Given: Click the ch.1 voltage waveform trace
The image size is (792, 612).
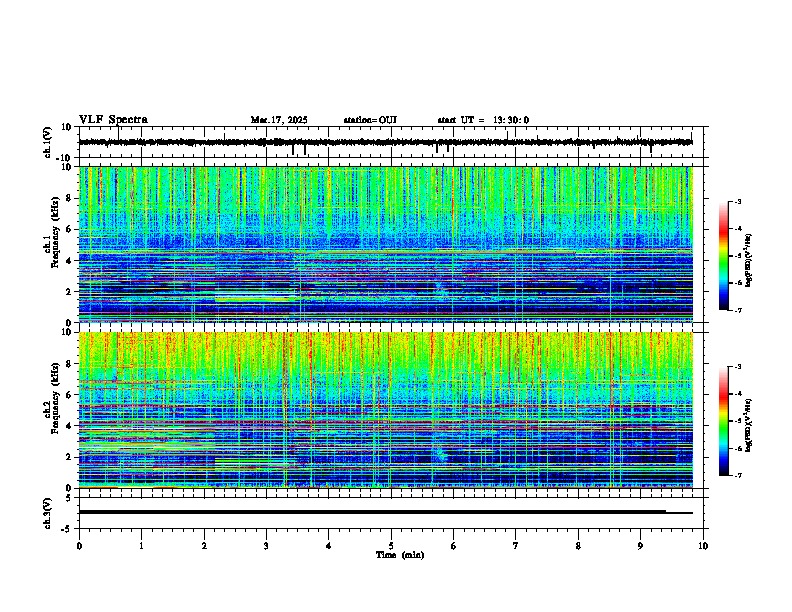Looking at the screenshot, I should click(386, 142).
